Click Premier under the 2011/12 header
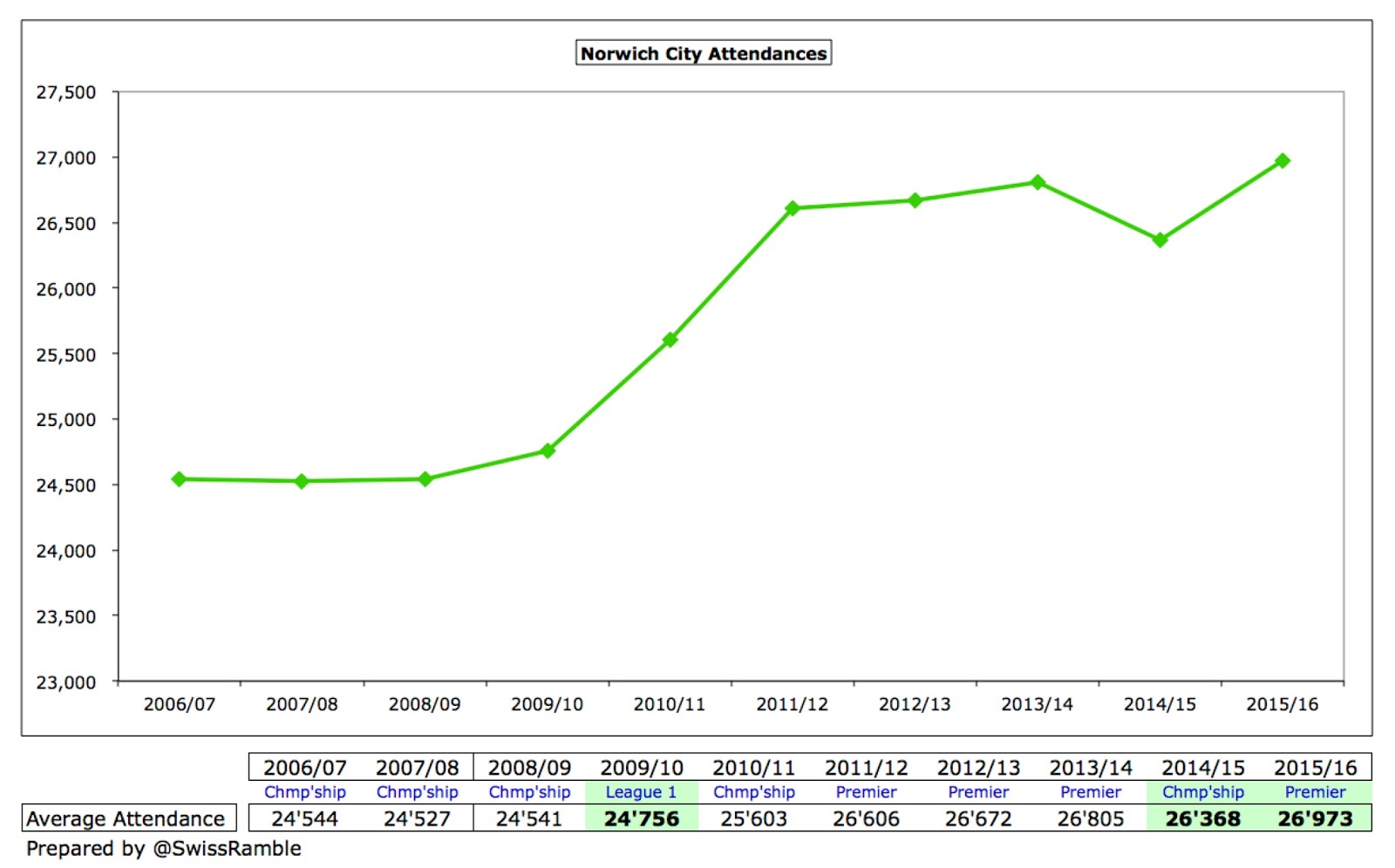 click(867, 792)
